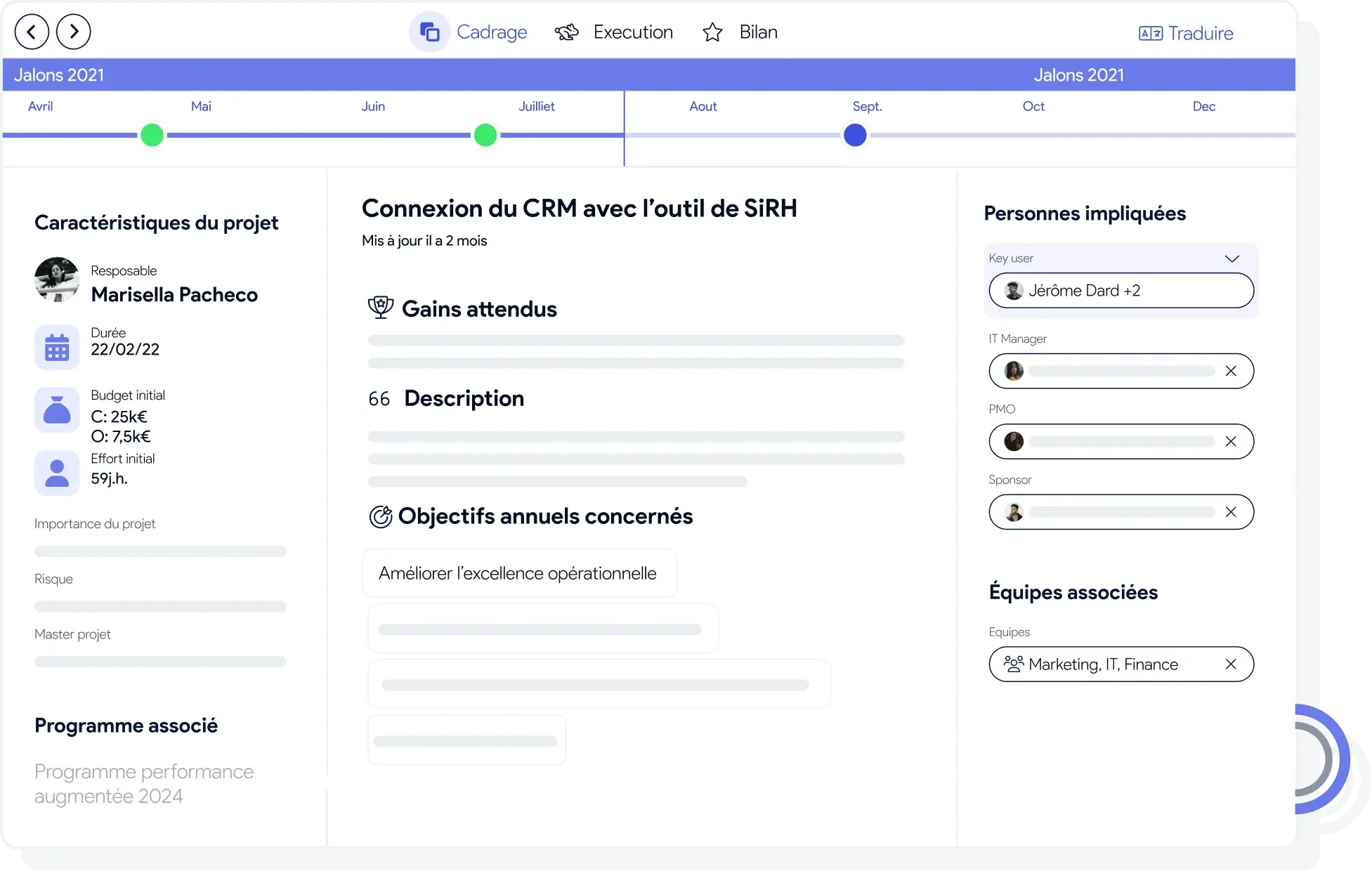Screen dimensions: 1372x871
Task: Click the Caractéristiques du projet heading
Action: (x=156, y=223)
